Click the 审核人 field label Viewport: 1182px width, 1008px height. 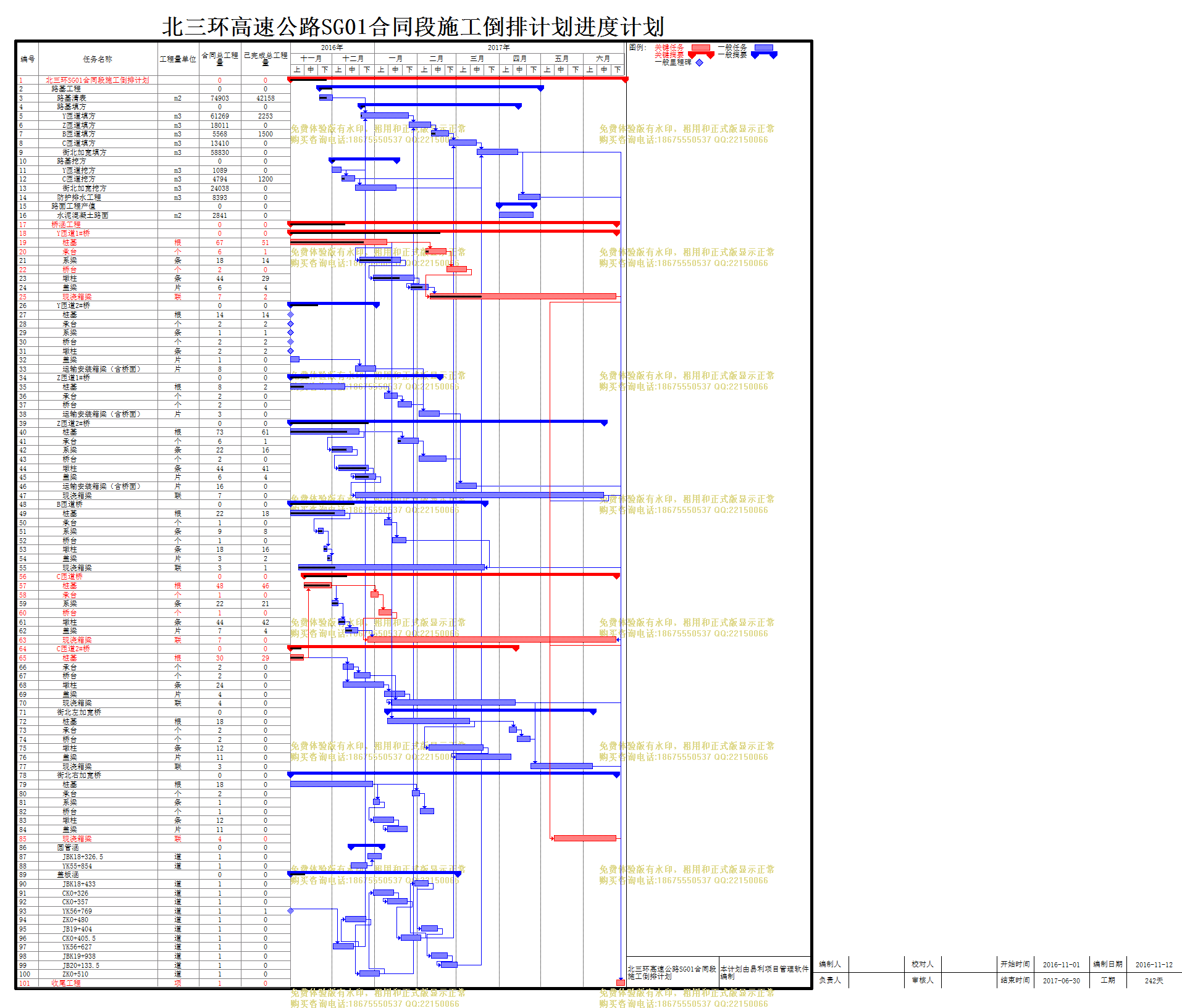tap(923, 980)
